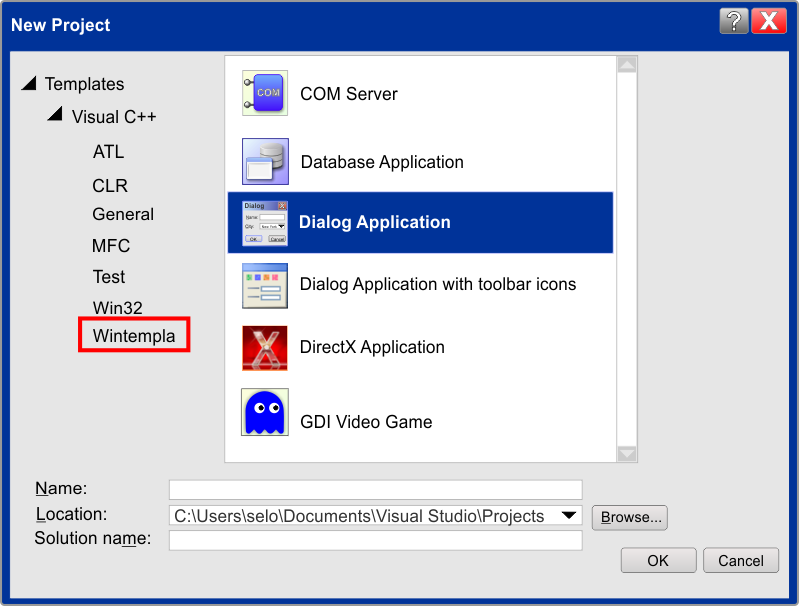The image size is (799, 606).
Task: Click the GDI Video Game ghost icon
Action: pyautogui.click(x=265, y=412)
